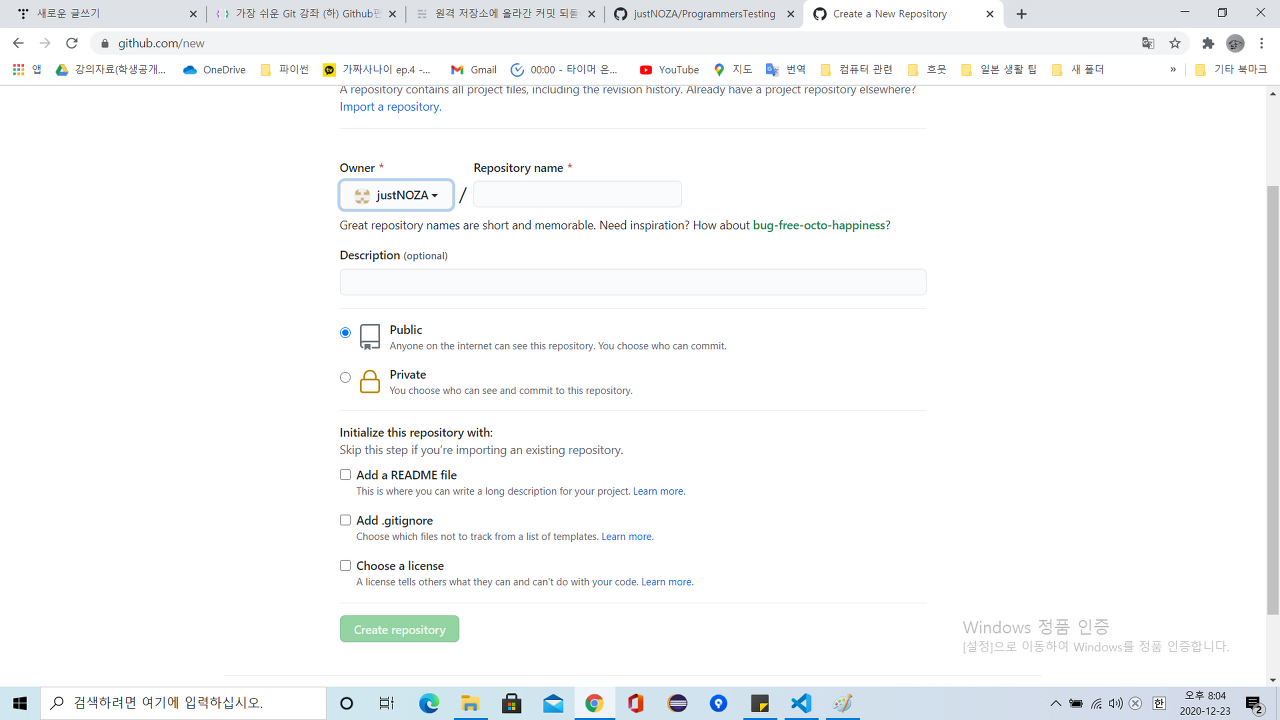Open Cortana circle on taskbar
The width and height of the screenshot is (1280, 720).
[347, 703]
